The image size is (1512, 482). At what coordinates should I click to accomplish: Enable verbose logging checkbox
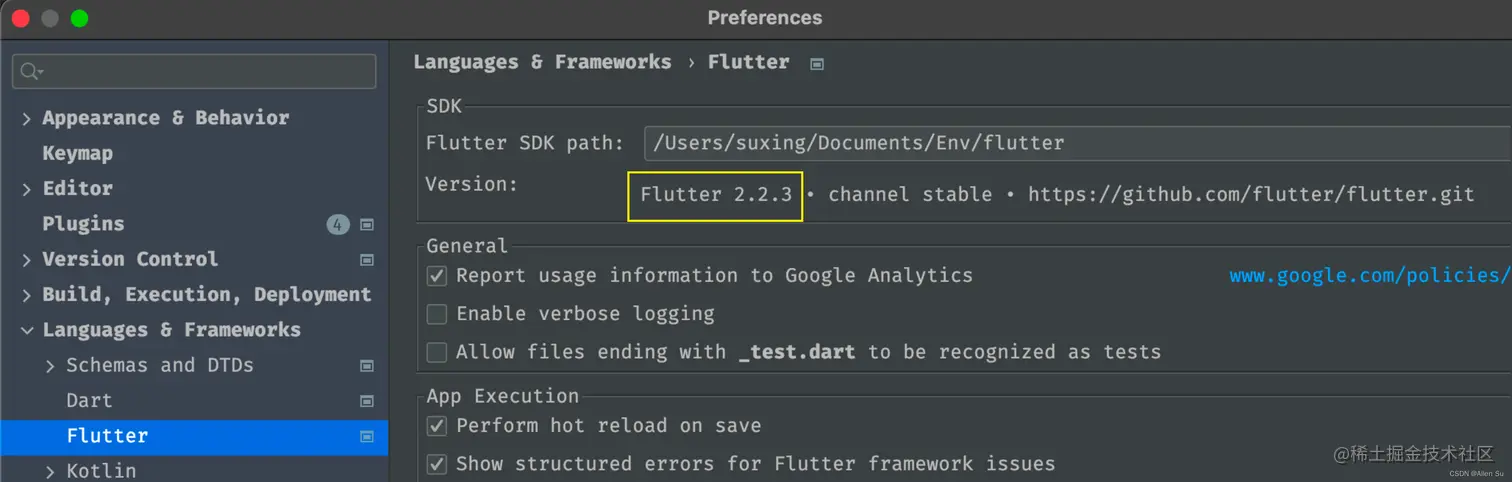(x=437, y=314)
